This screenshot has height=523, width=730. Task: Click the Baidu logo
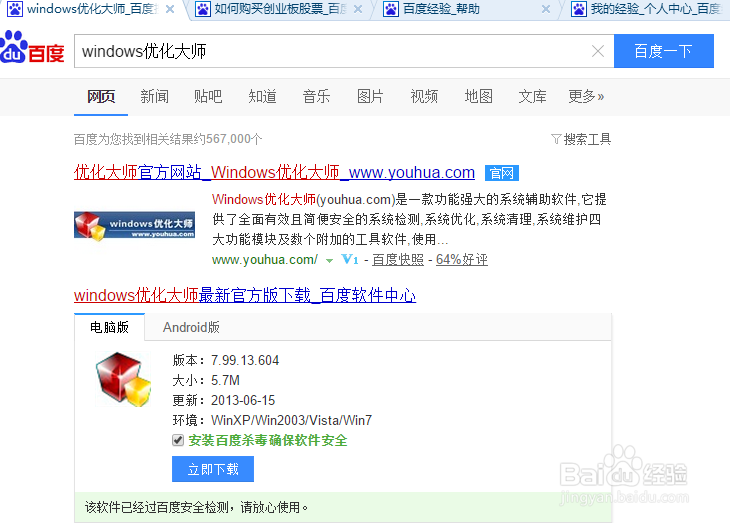click(32, 47)
